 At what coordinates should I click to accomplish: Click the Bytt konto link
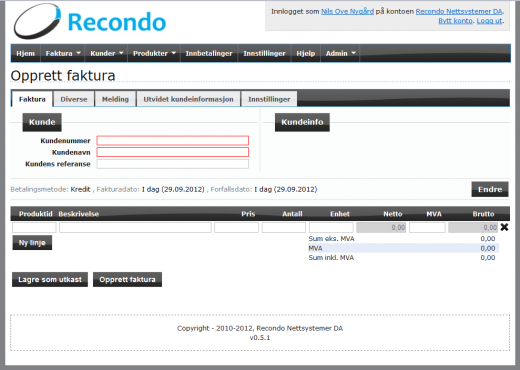tap(455, 21)
